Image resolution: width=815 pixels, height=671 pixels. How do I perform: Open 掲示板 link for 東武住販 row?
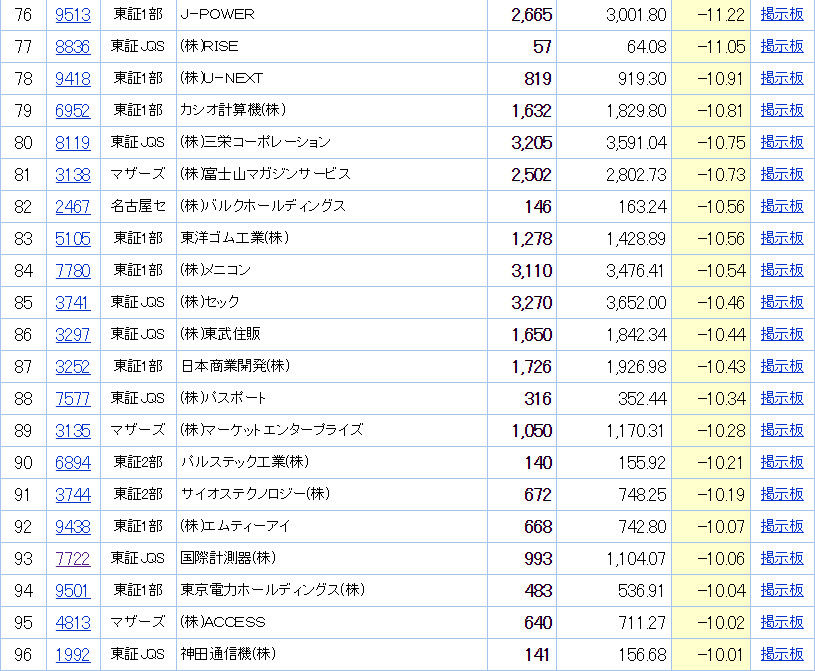click(x=782, y=334)
